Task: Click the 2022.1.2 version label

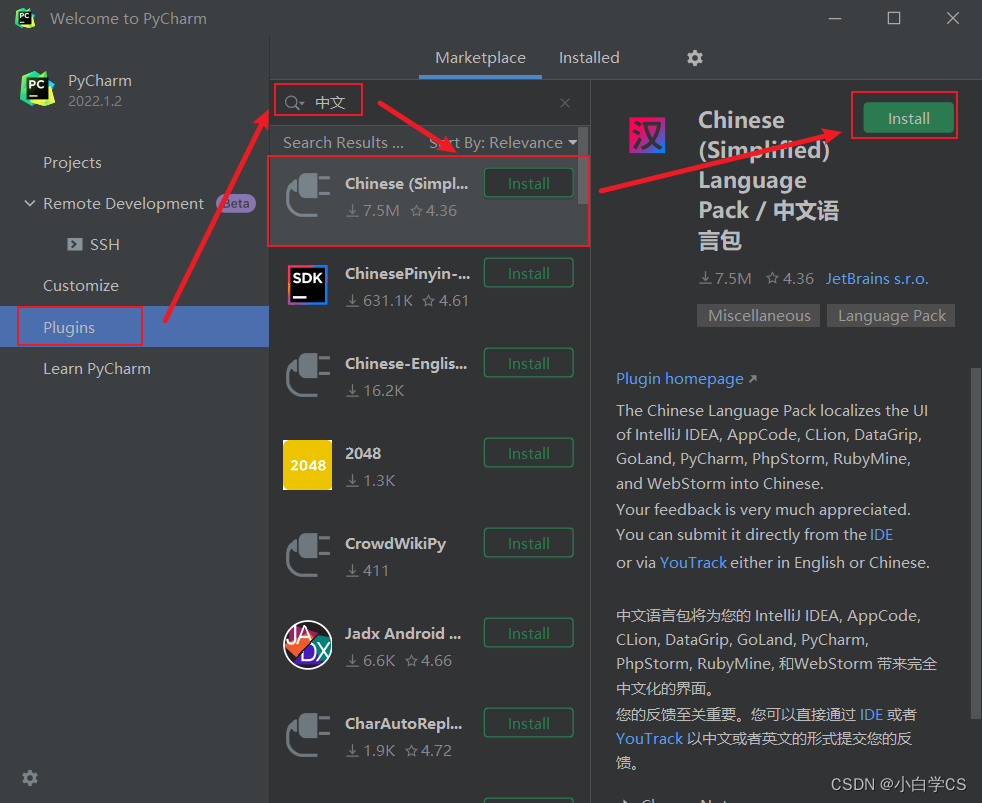Action: pyautogui.click(x=95, y=101)
